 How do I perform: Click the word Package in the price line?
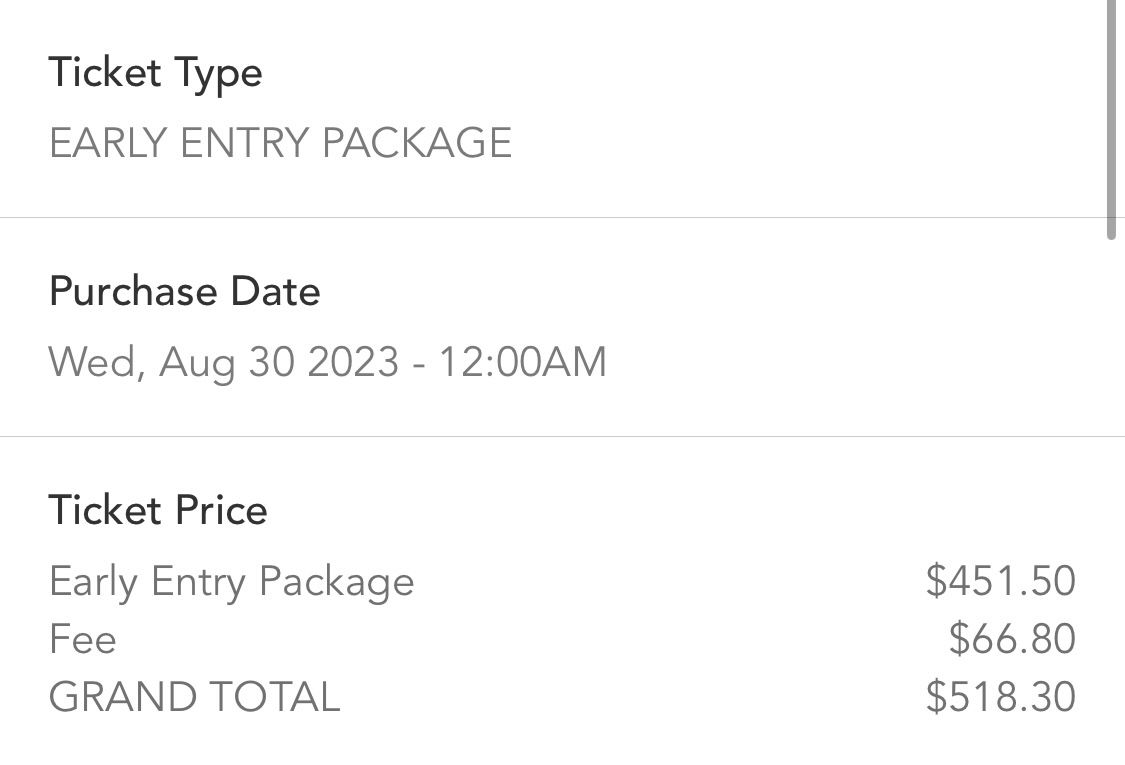336,582
